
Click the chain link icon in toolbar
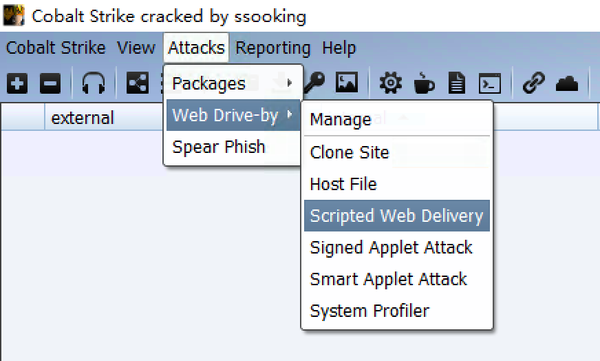pyautogui.click(x=534, y=83)
